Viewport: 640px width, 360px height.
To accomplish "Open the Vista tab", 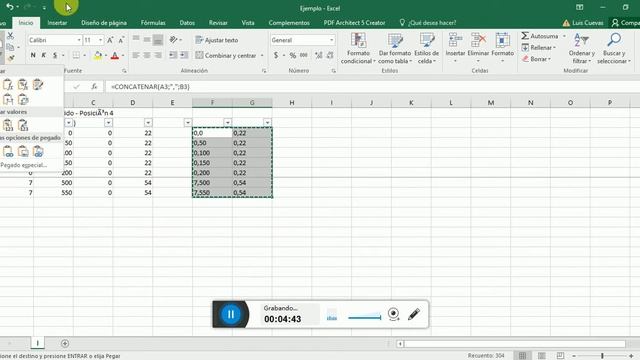I will (x=248, y=23).
